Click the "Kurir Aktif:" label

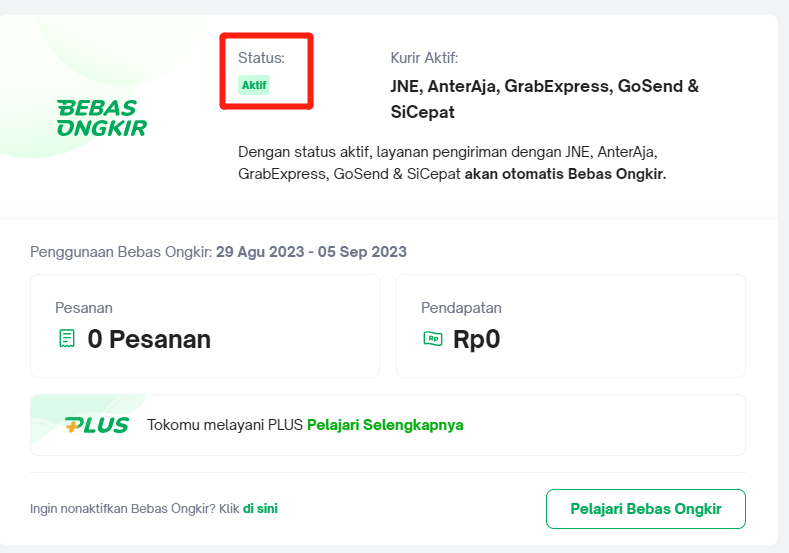424,58
